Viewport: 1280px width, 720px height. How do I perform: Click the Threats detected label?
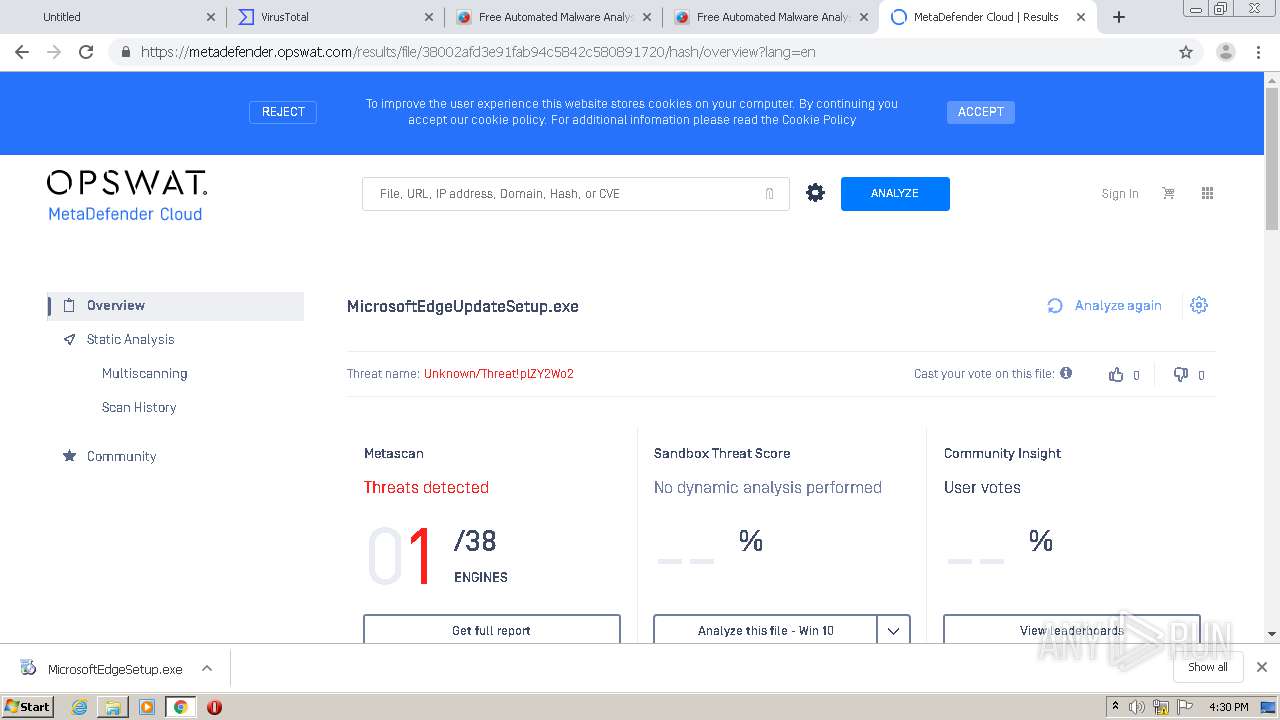coord(426,488)
